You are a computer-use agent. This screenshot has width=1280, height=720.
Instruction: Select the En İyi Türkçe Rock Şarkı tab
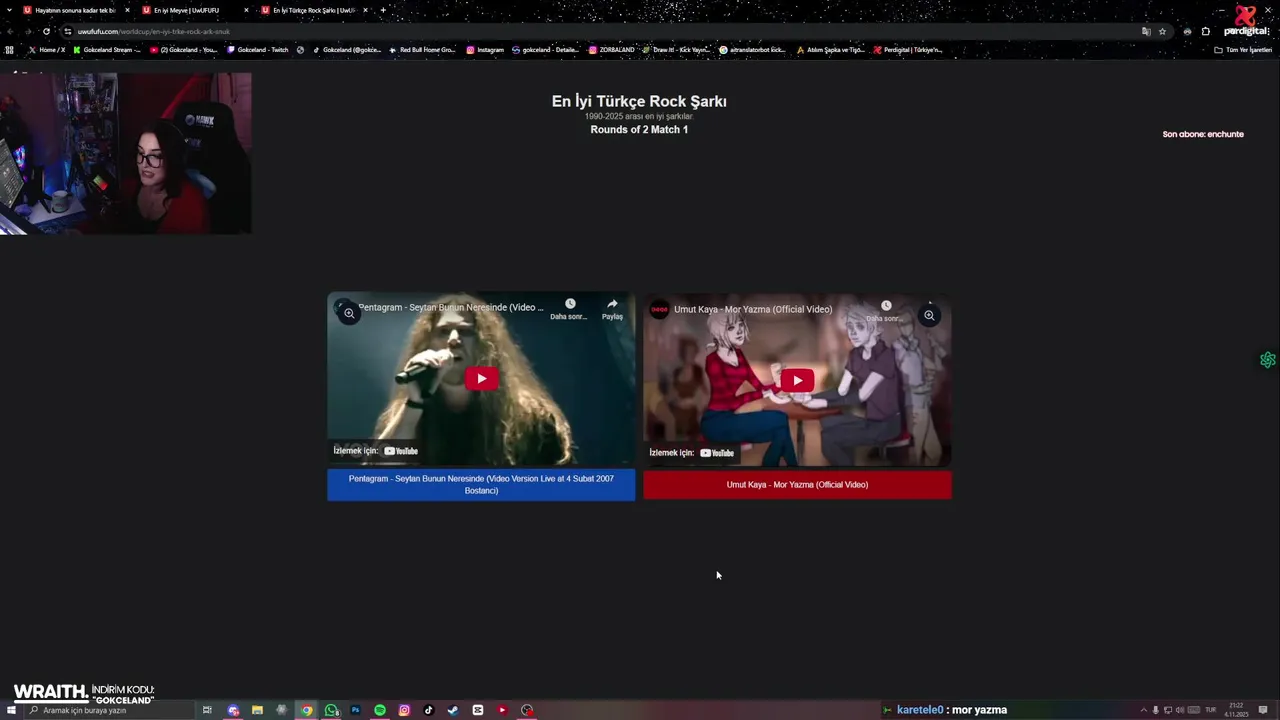314,10
